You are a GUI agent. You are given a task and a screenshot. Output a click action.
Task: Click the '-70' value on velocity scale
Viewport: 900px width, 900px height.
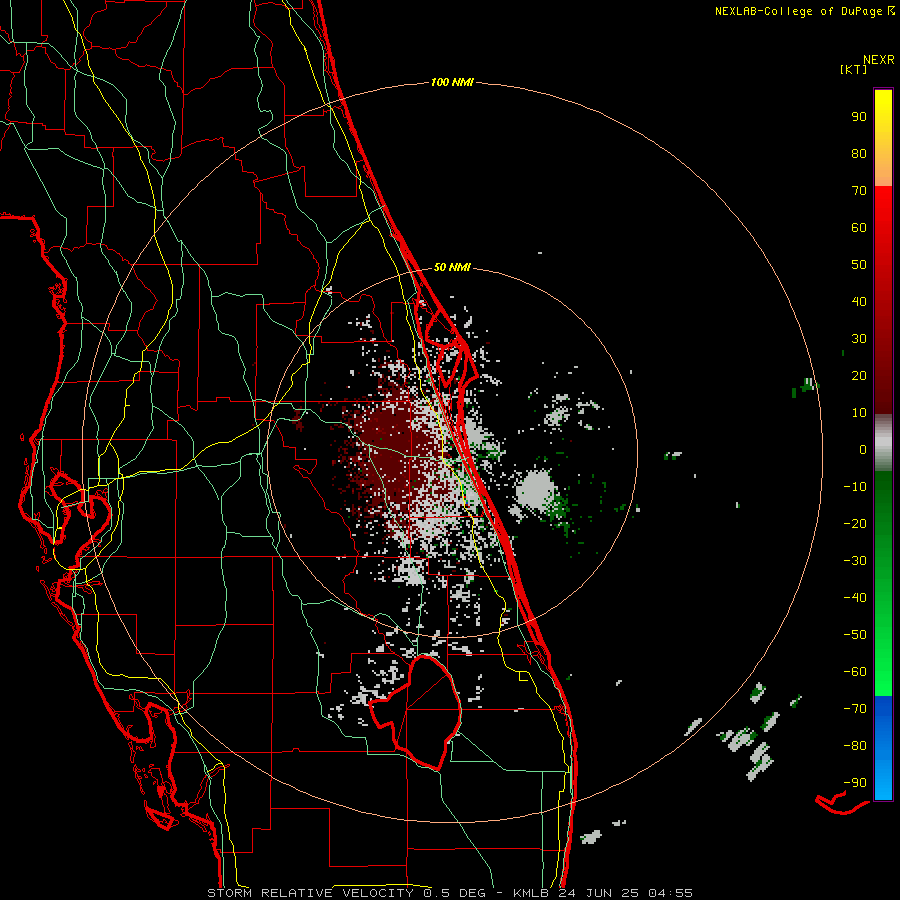[x=855, y=709]
